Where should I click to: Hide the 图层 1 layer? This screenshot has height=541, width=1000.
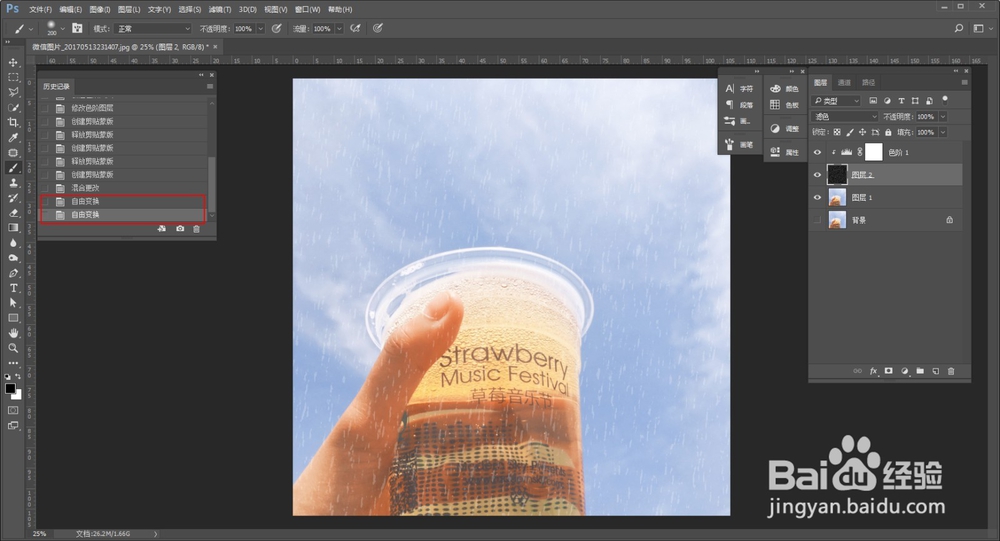point(817,198)
